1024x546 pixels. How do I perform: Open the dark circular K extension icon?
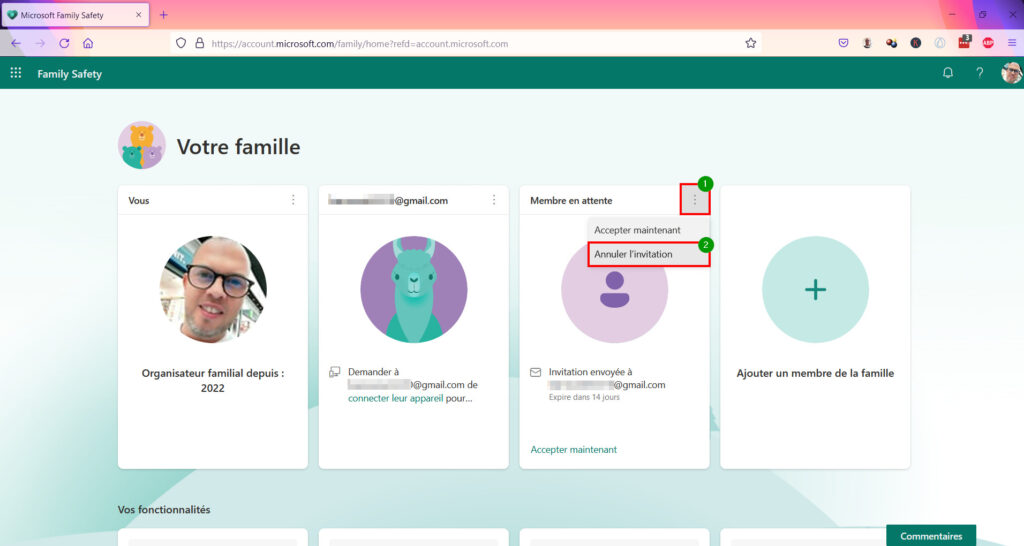tap(916, 43)
